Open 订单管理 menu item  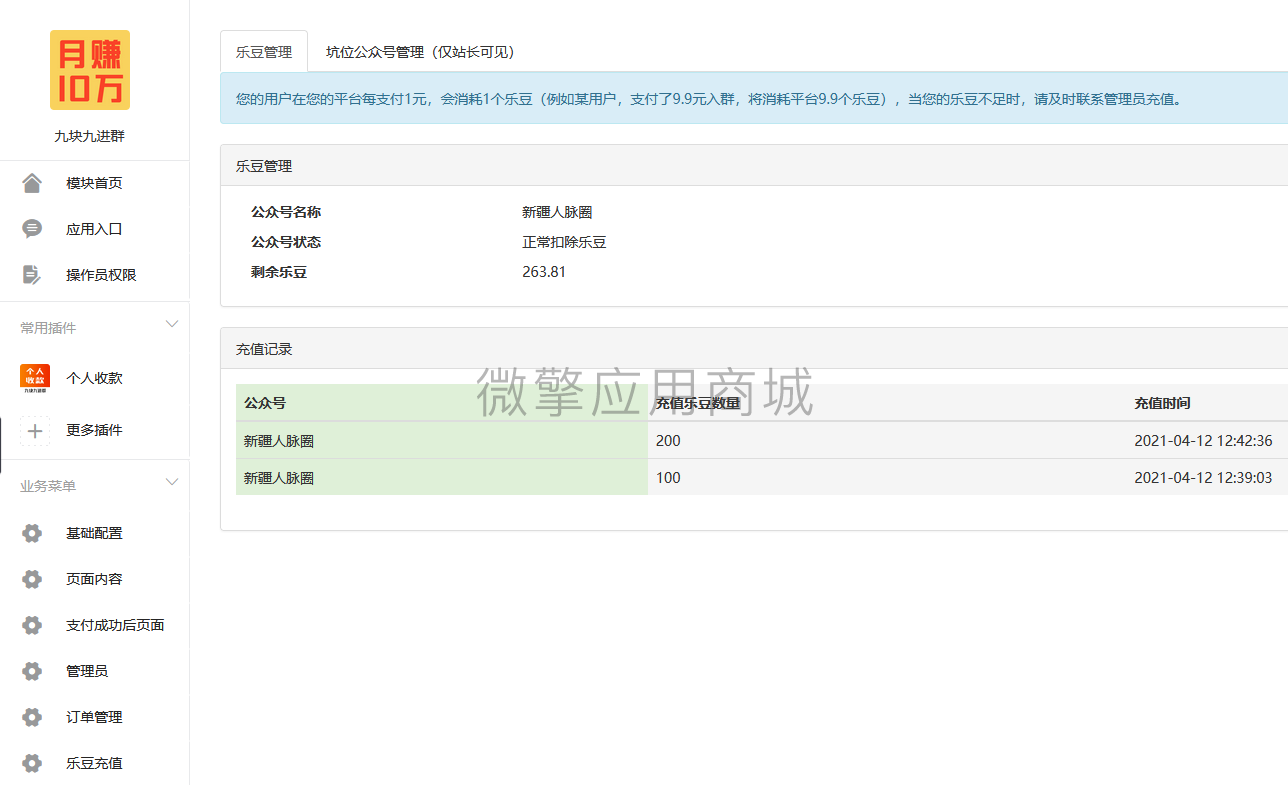click(94, 717)
